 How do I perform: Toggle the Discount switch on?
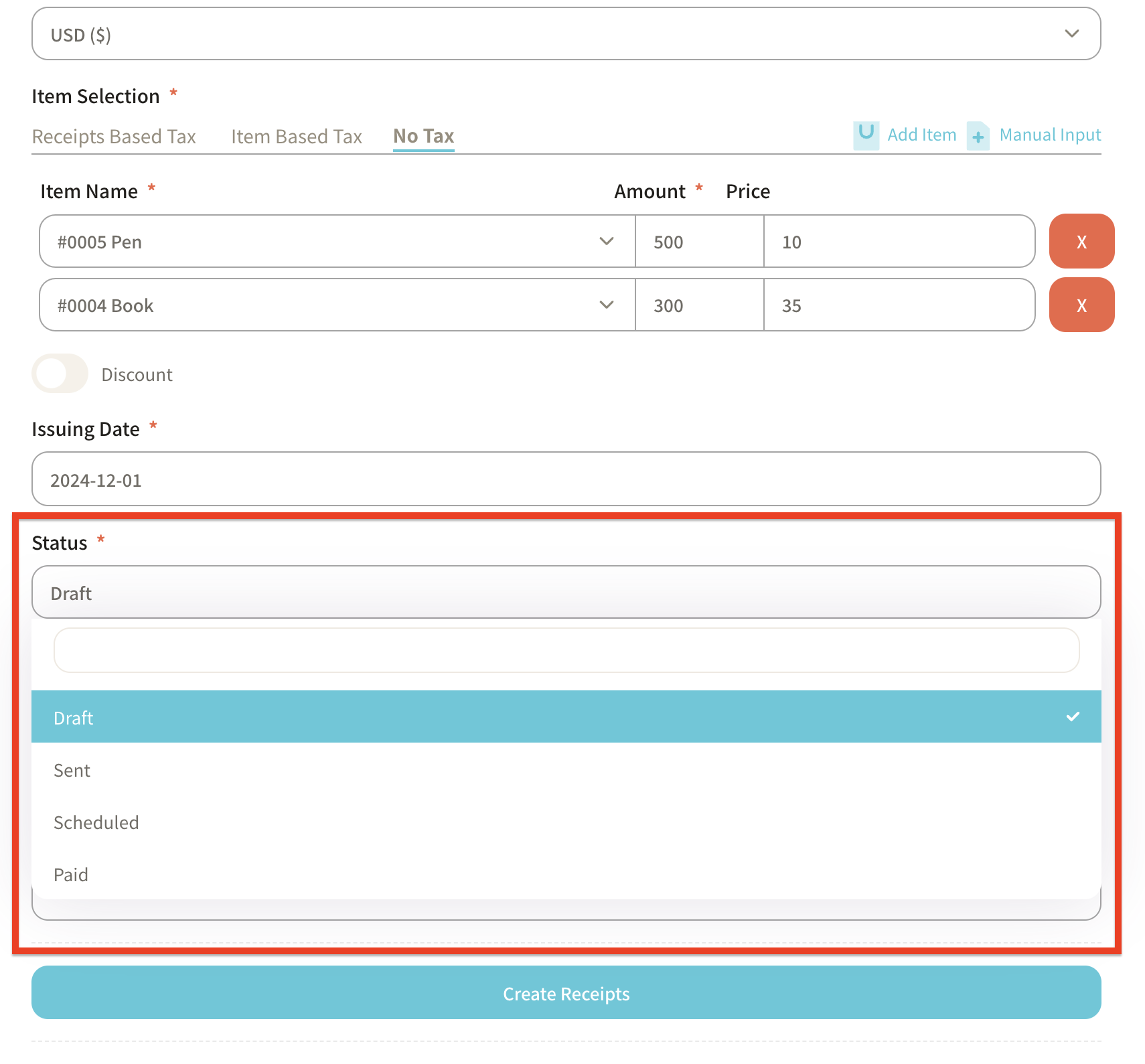point(60,374)
